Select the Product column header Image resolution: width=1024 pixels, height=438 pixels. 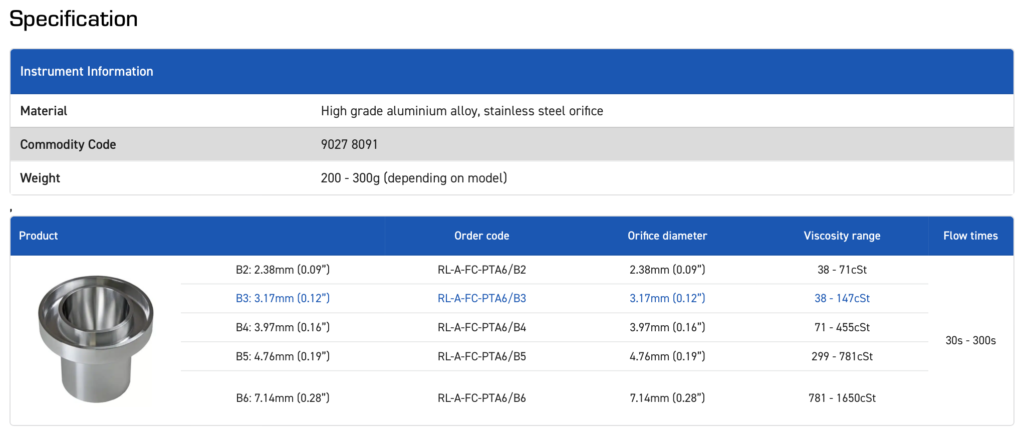tap(39, 236)
